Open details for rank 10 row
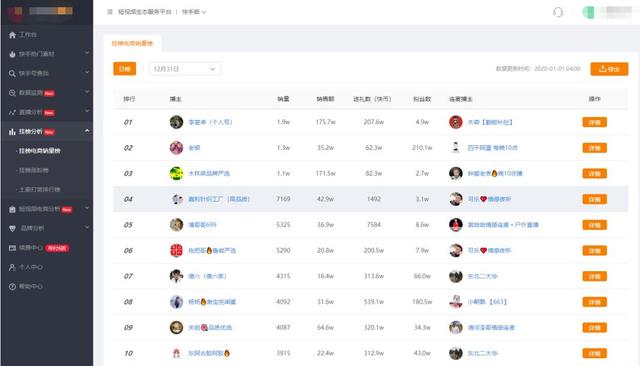 (594, 354)
